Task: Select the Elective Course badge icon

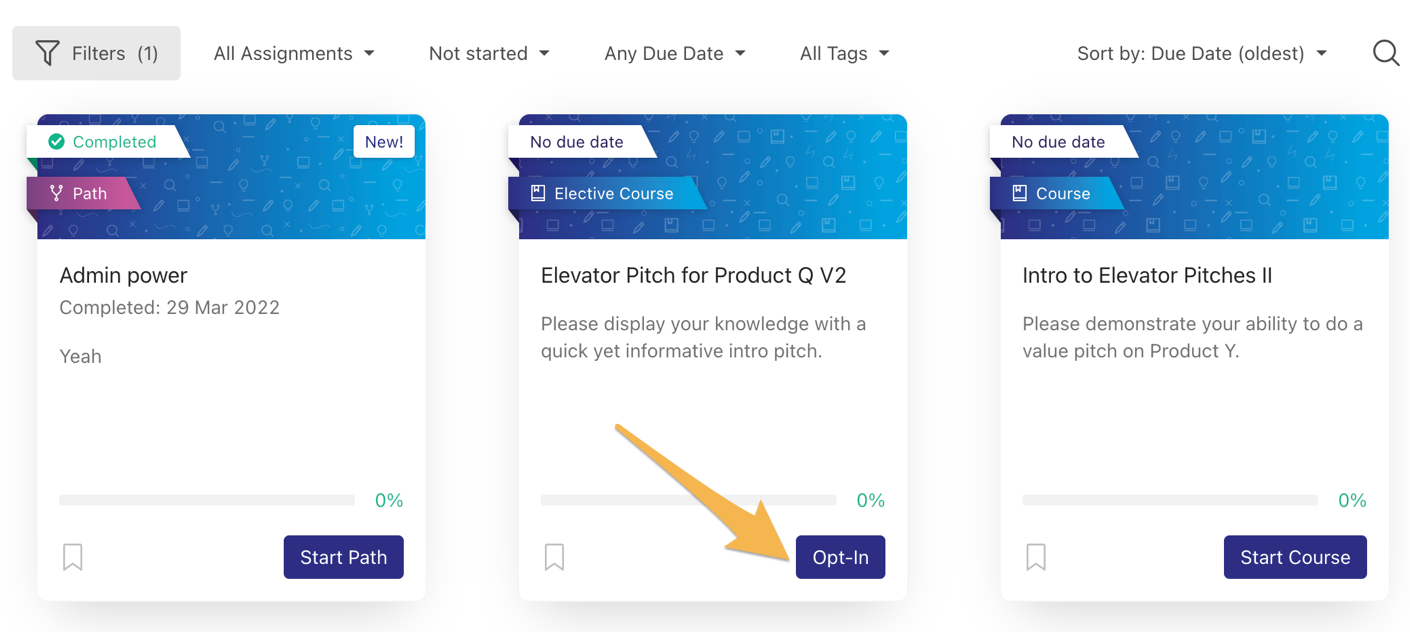Action: [537, 193]
